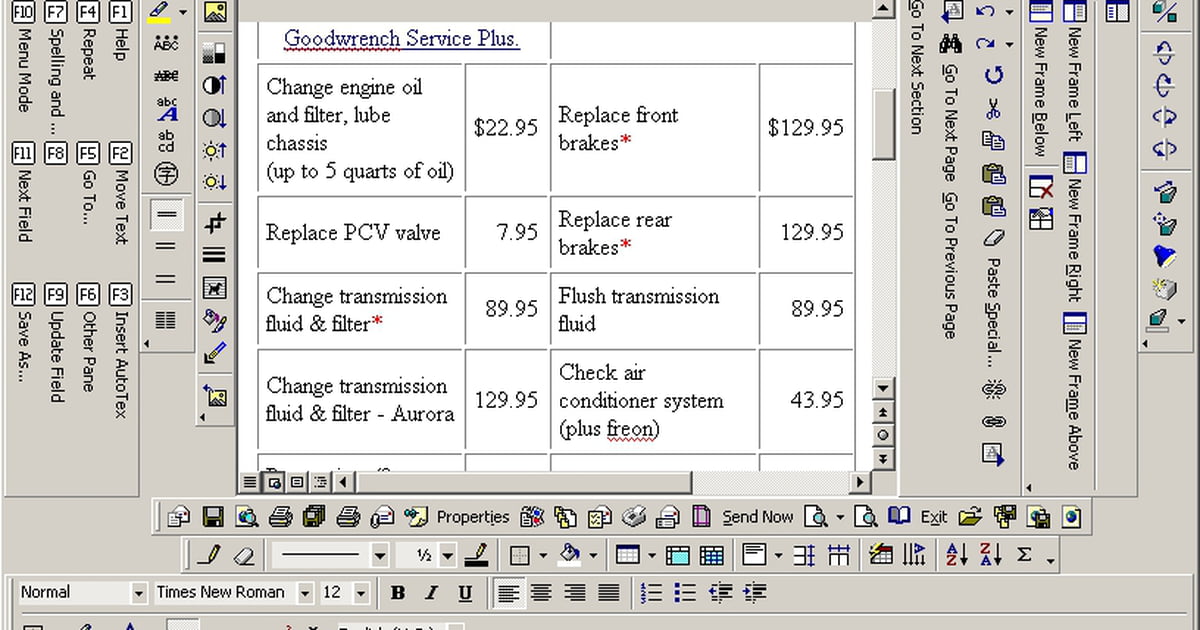Click the More Brightness sun icon
1200x630 pixels.
click(214, 150)
